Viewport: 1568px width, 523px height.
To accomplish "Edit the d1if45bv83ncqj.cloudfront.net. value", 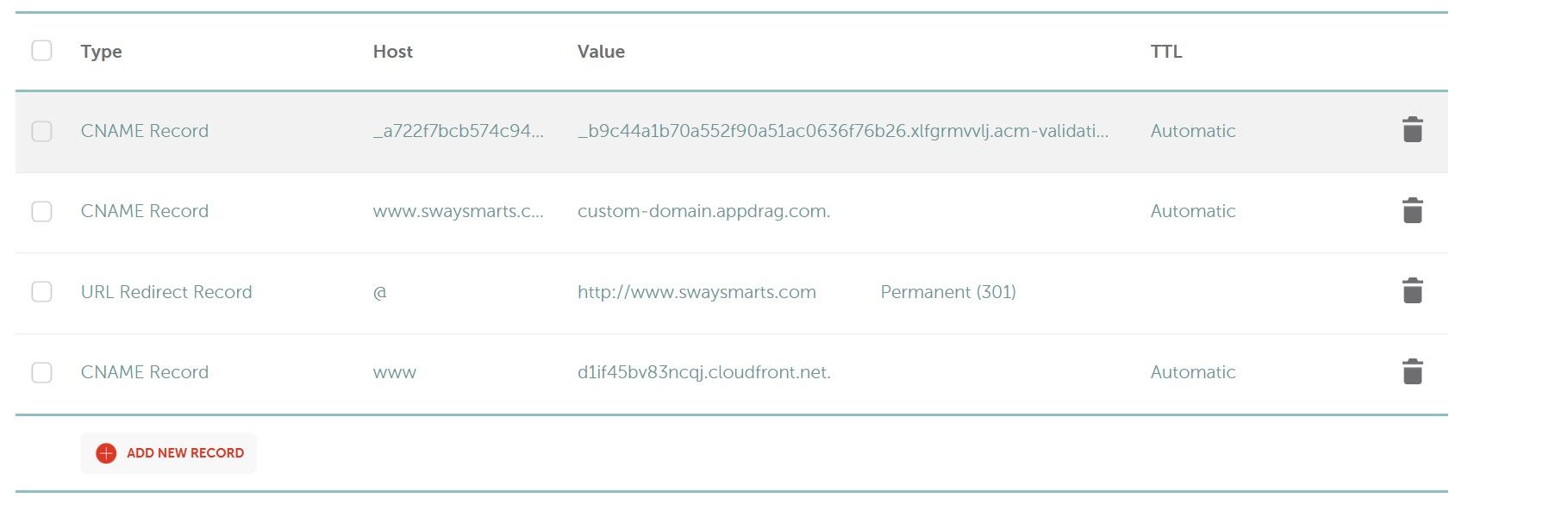I will pos(703,372).
